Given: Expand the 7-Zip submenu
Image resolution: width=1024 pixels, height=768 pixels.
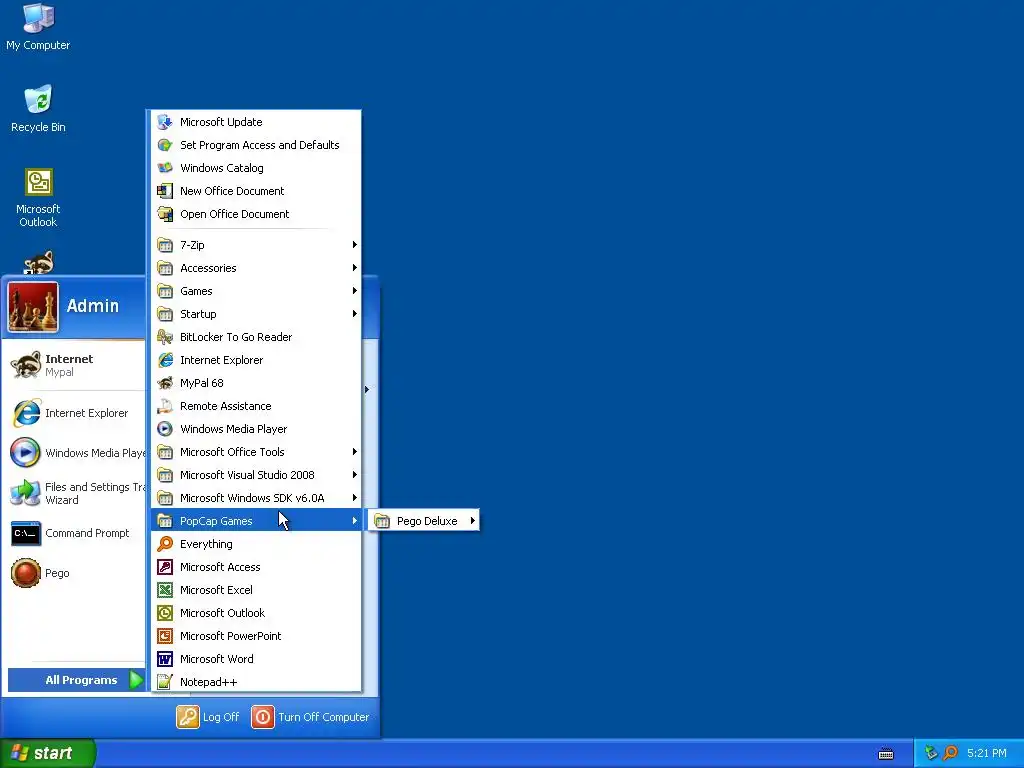Looking at the screenshot, I should pyautogui.click(x=255, y=245).
